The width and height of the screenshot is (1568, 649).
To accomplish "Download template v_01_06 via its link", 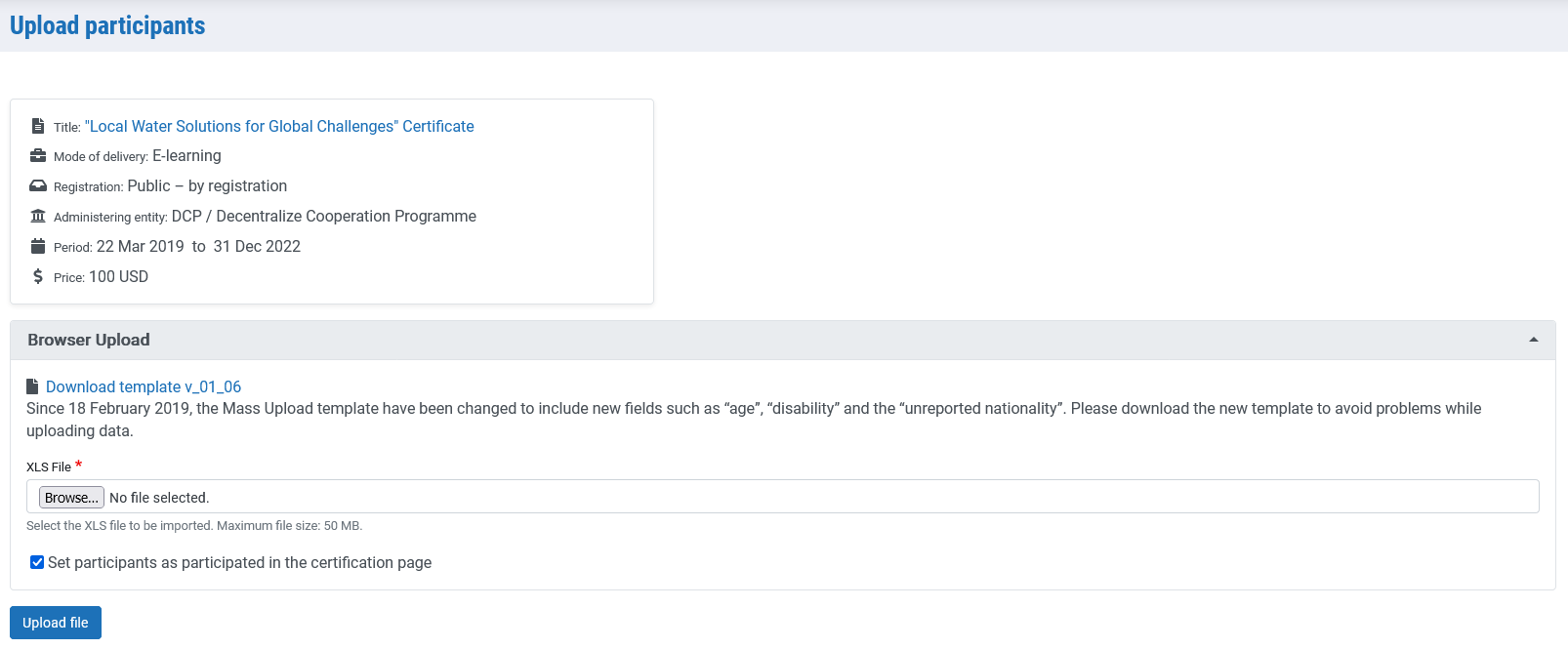I will (x=144, y=386).
